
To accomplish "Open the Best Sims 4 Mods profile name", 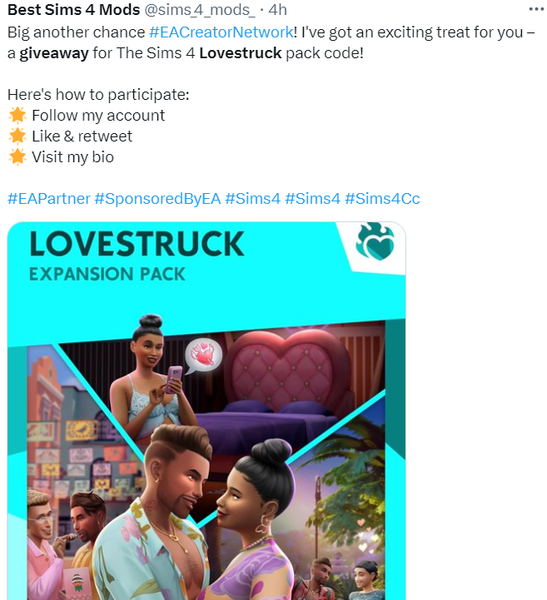I will [x=73, y=10].
